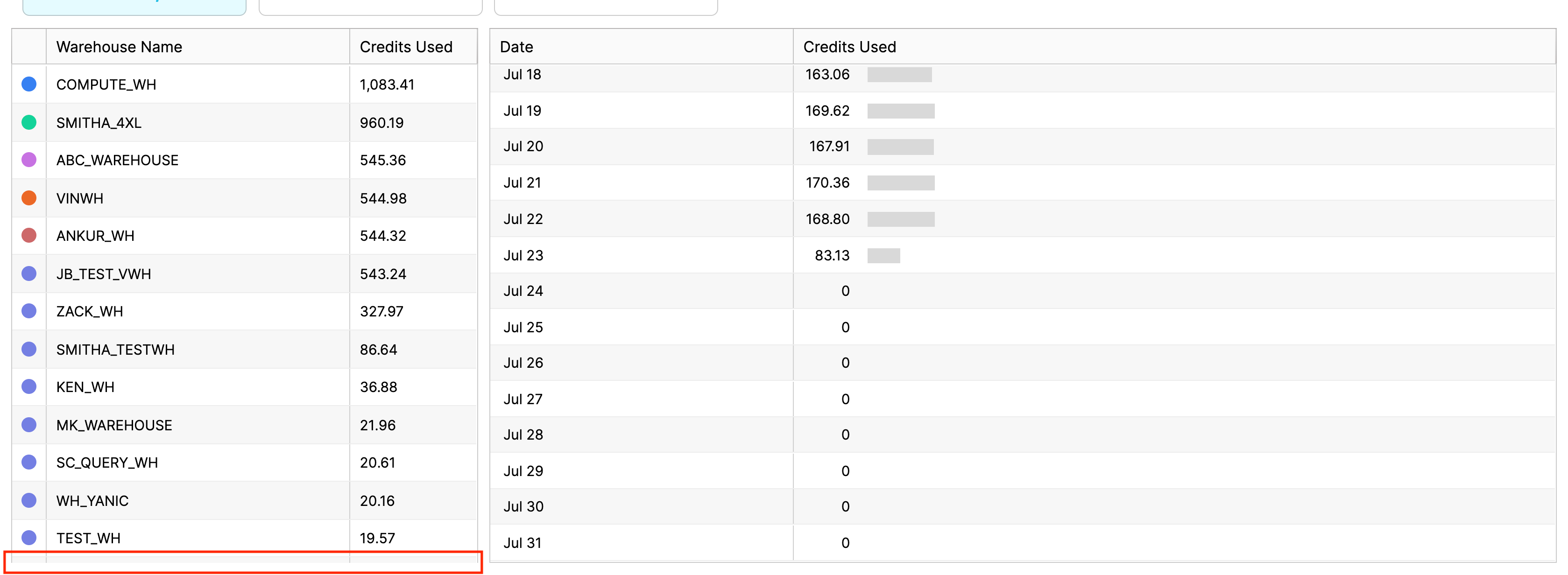
Task: Click the dot beside TEST_WH
Action: [28, 538]
